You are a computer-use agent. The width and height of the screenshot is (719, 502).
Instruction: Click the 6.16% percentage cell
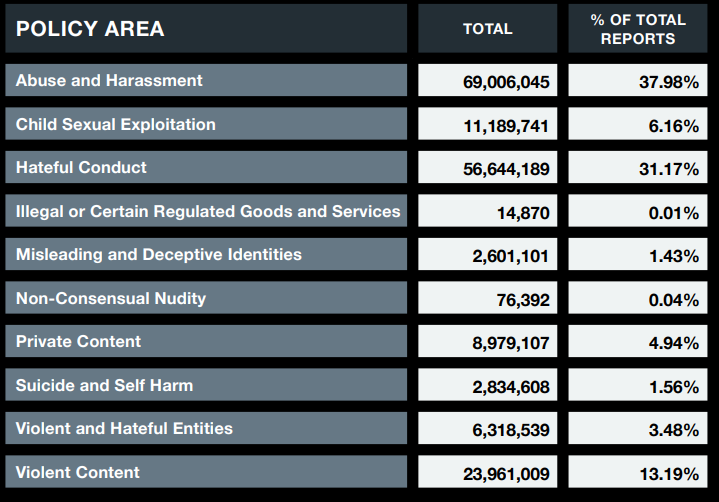pyautogui.click(x=638, y=124)
